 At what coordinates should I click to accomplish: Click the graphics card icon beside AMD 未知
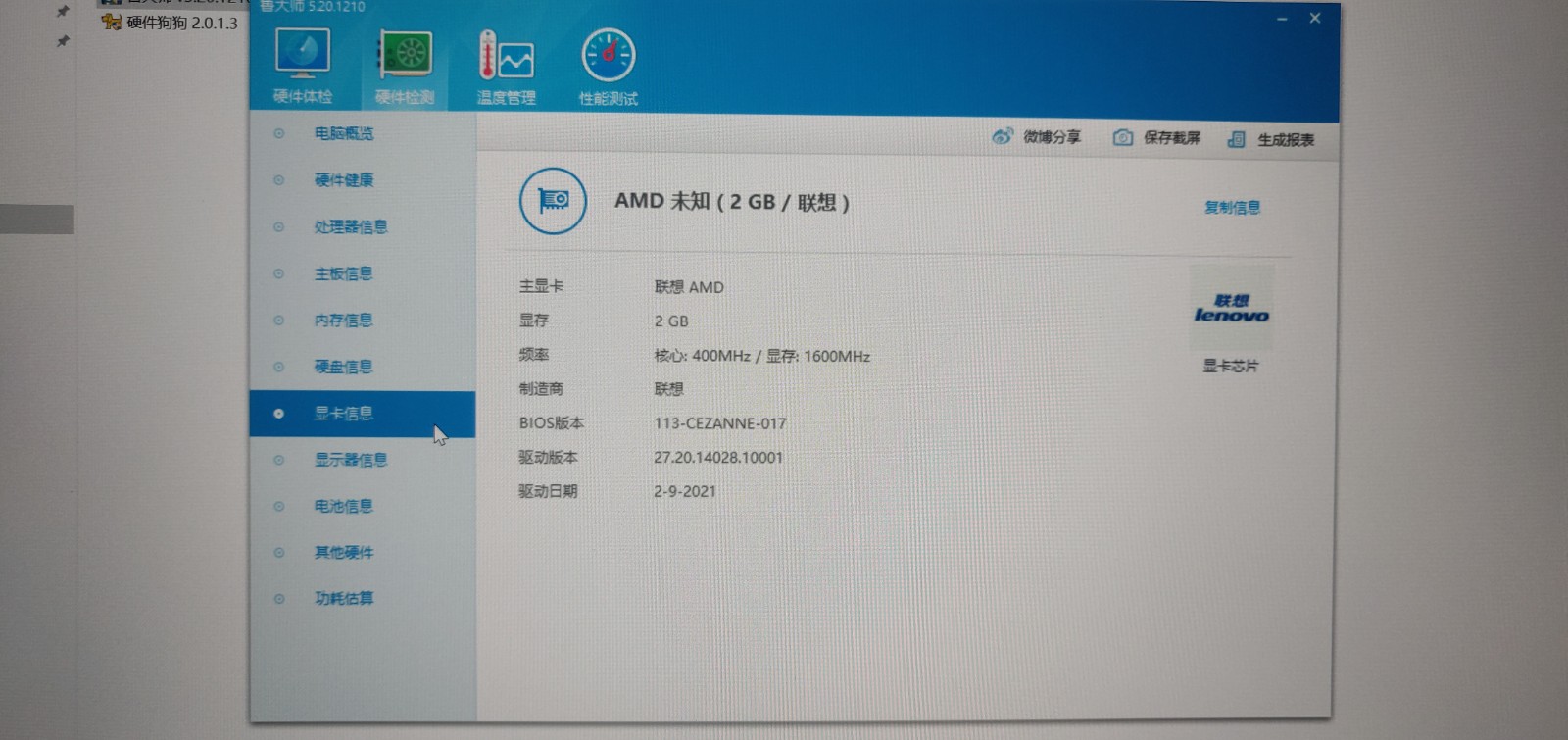click(553, 201)
